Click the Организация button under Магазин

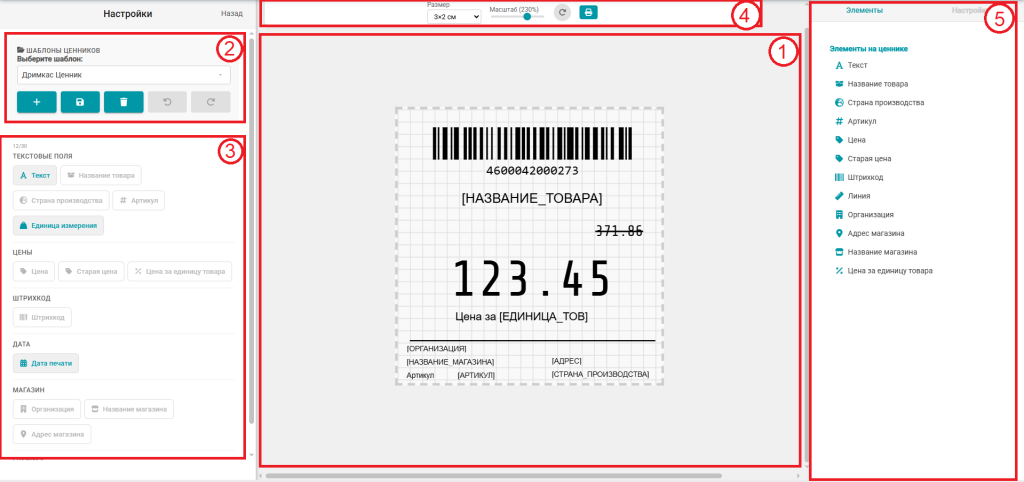tap(47, 410)
